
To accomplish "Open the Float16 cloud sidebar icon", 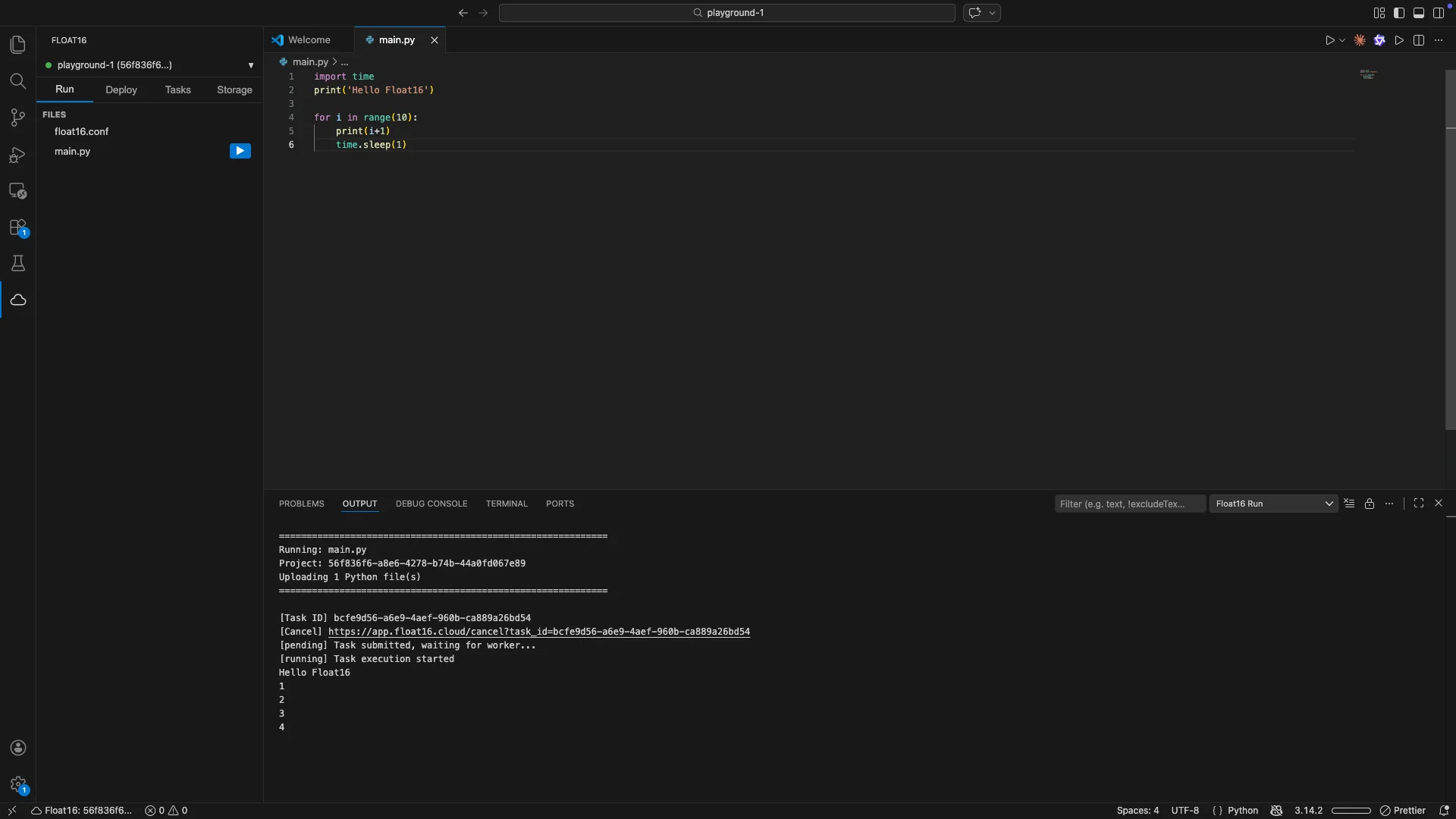I will pos(18,300).
